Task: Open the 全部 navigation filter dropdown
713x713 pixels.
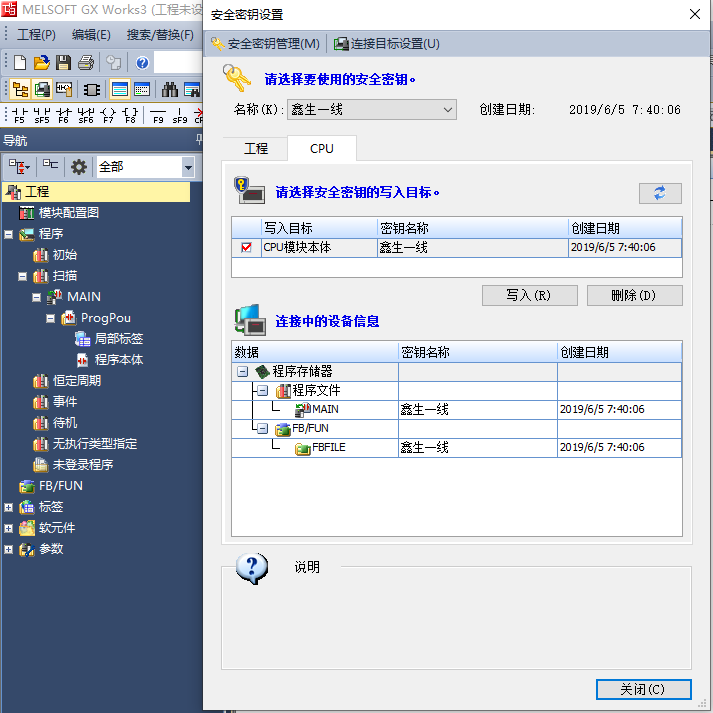Action: (x=188, y=167)
